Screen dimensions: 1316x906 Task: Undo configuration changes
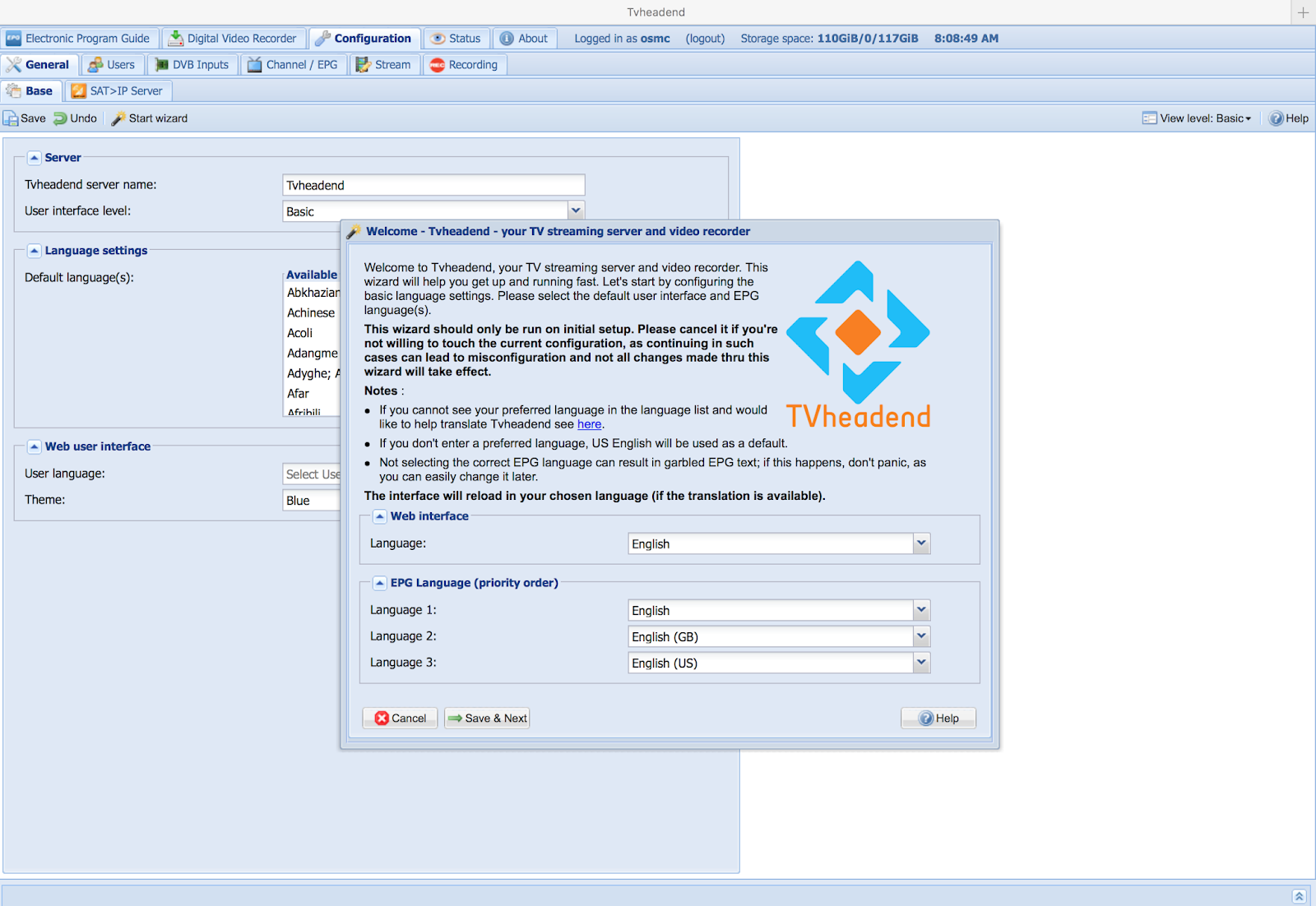pyautogui.click(x=76, y=118)
